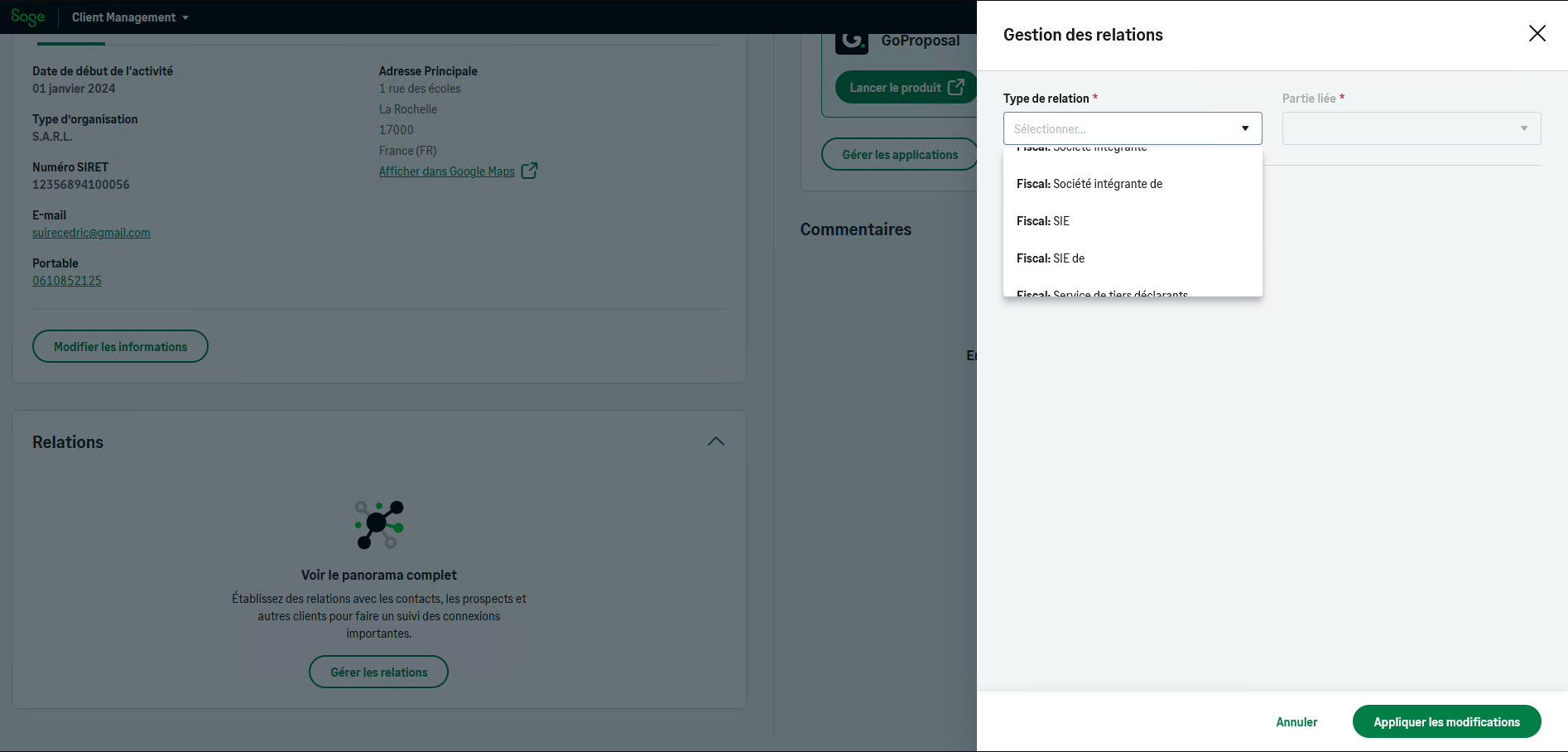
Task: Click the portable phone number link
Action: pyautogui.click(x=67, y=281)
